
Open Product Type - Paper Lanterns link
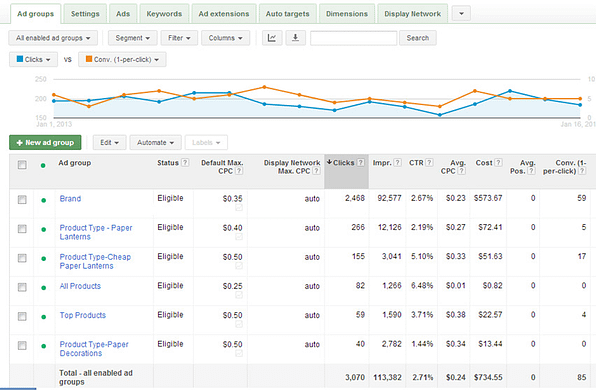[96, 232]
